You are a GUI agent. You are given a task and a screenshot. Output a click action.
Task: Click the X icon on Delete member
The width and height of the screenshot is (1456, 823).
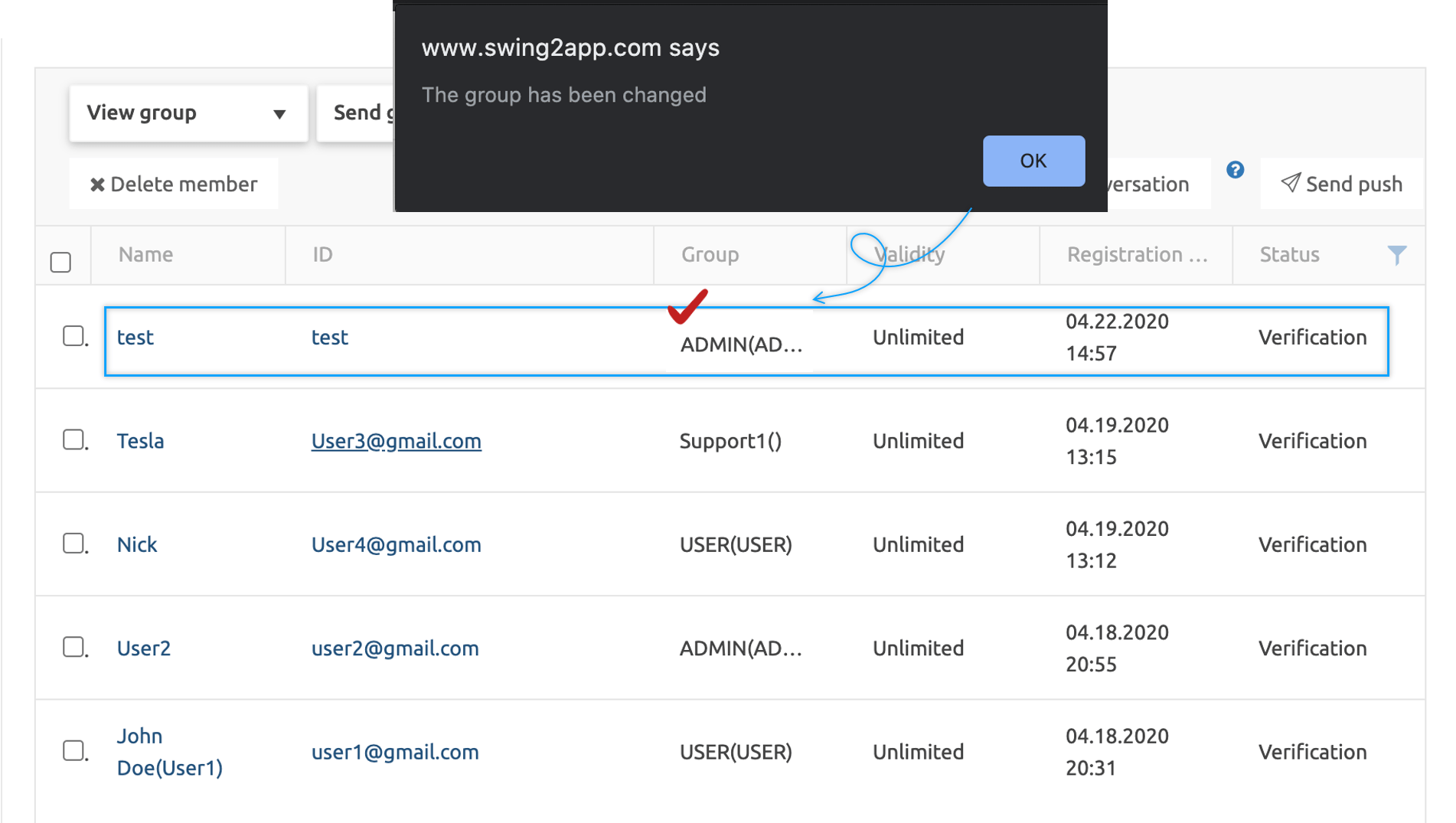97,185
